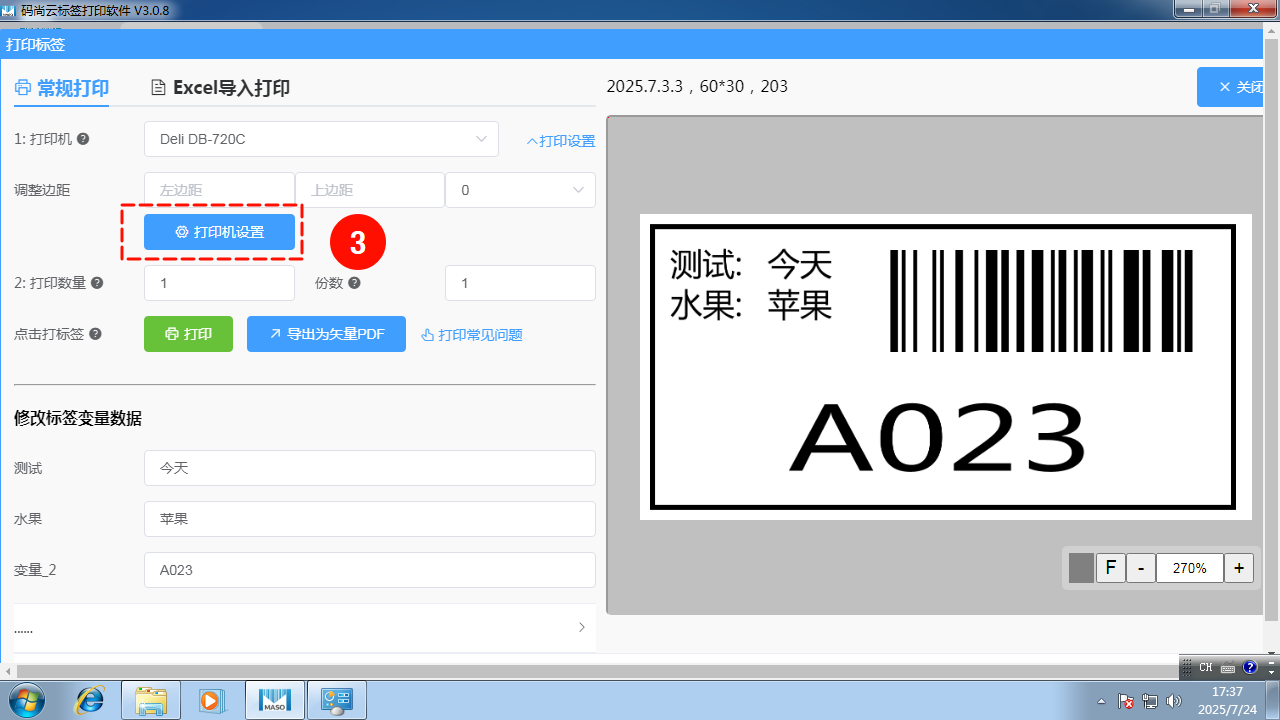Open the Windows Start menu
This screenshot has width=1280, height=720.
[x=26, y=700]
